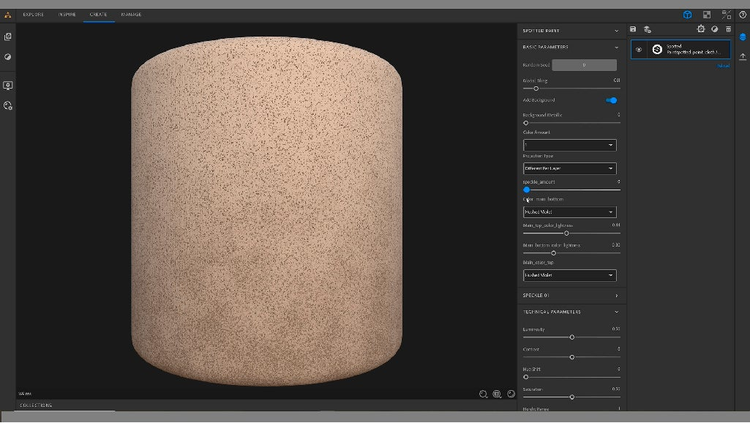
Task: Toggle the Add Background switch
Action: [611, 100]
